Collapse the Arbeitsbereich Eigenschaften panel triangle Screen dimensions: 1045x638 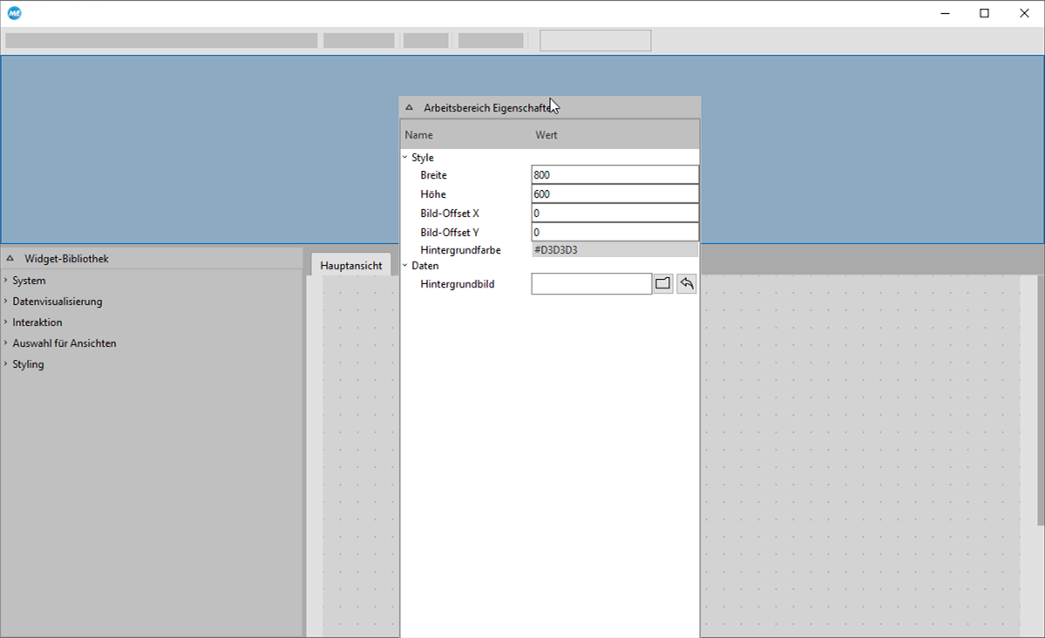point(409,107)
